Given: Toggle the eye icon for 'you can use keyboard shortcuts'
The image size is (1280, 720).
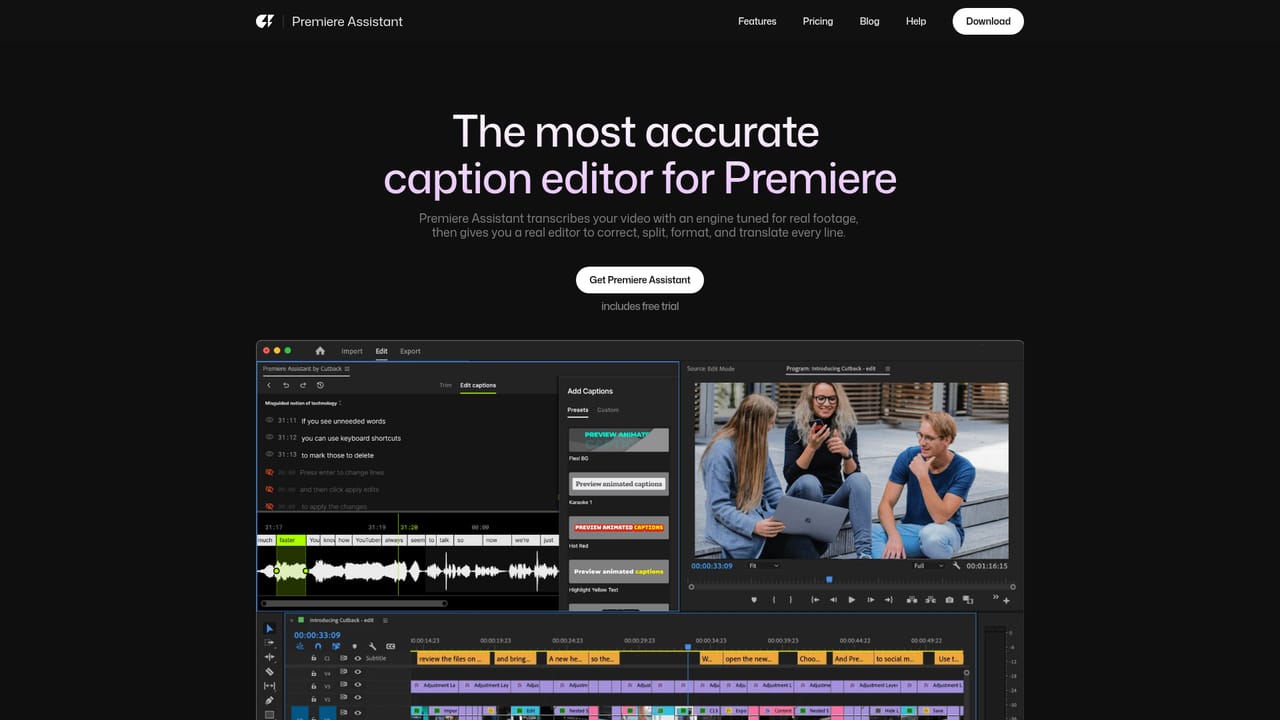Looking at the screenshot, I should point(269,437).
